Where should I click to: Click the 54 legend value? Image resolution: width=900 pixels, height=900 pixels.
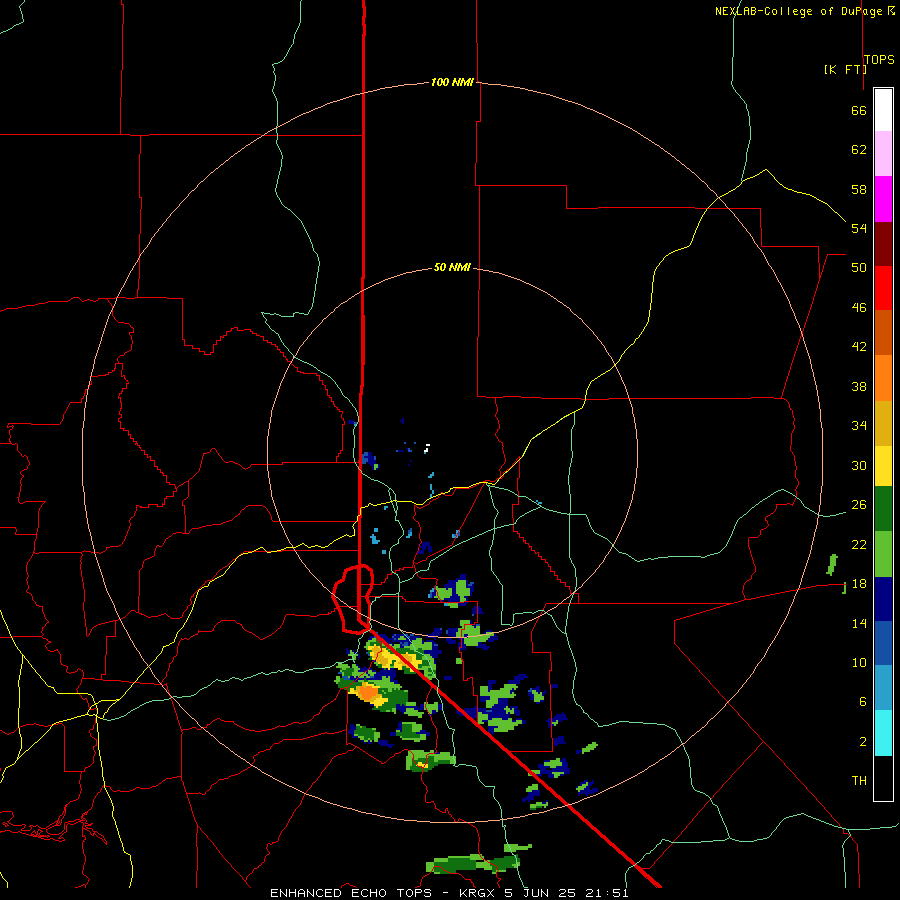tap(859, 228)
